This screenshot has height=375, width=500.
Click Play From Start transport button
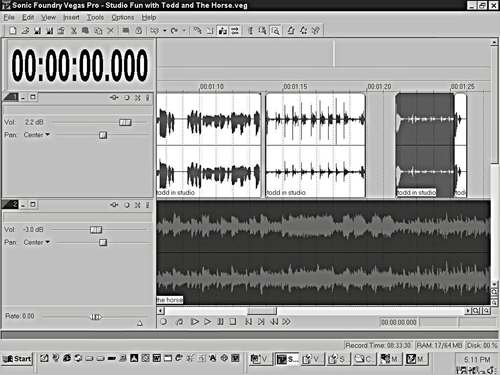pyautogui.click(x=194, y=322)
